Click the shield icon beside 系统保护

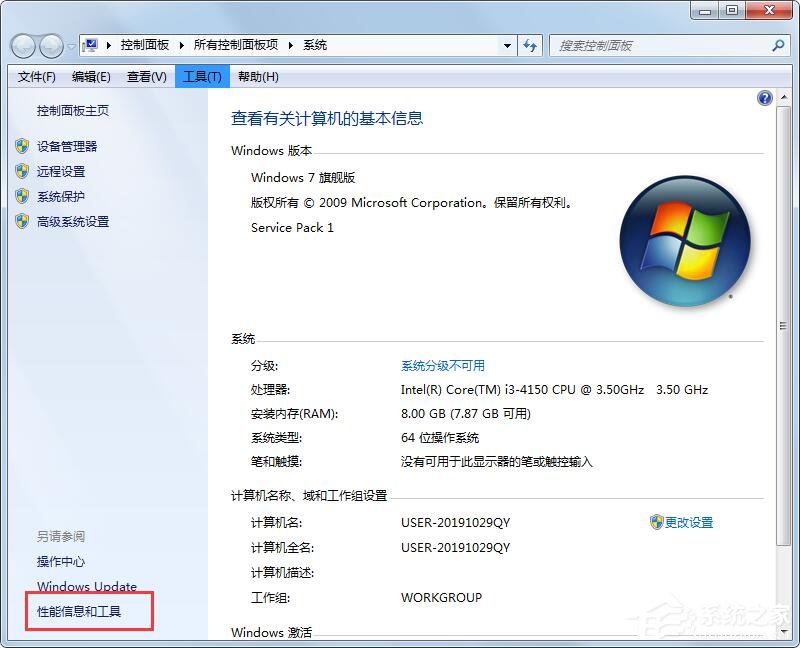23,196
